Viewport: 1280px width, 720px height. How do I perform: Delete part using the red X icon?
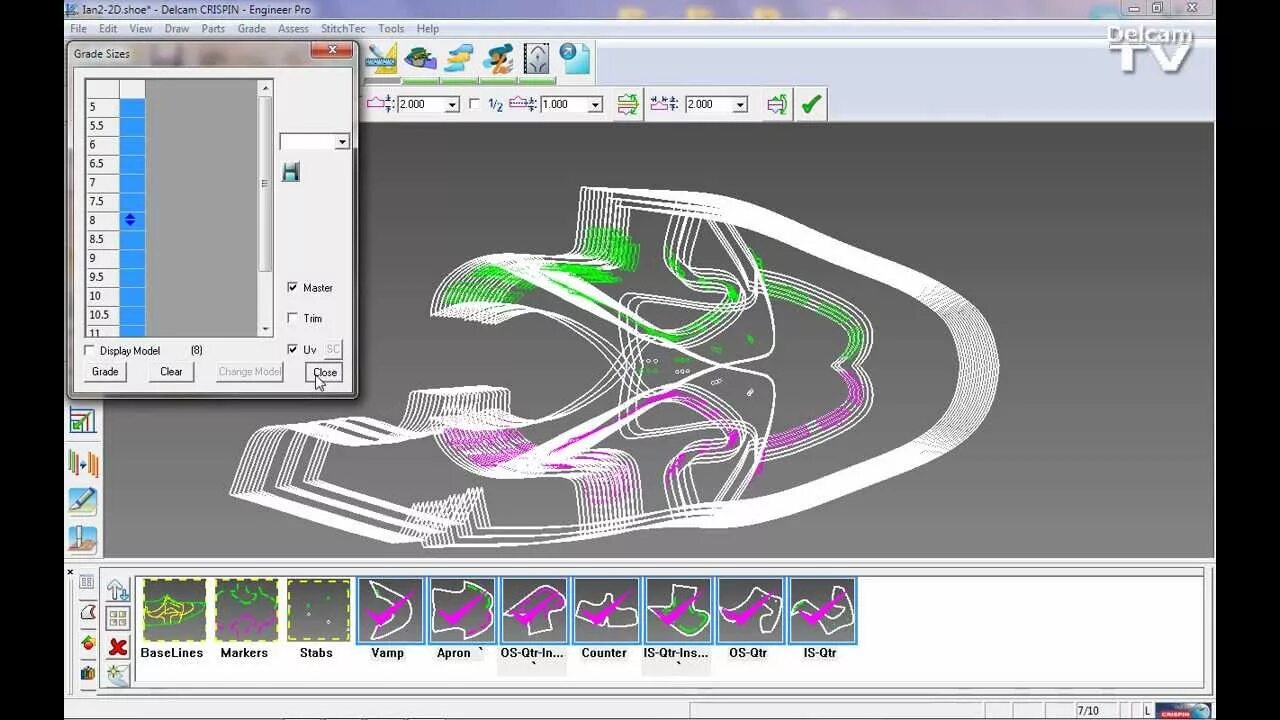point(118,647)
